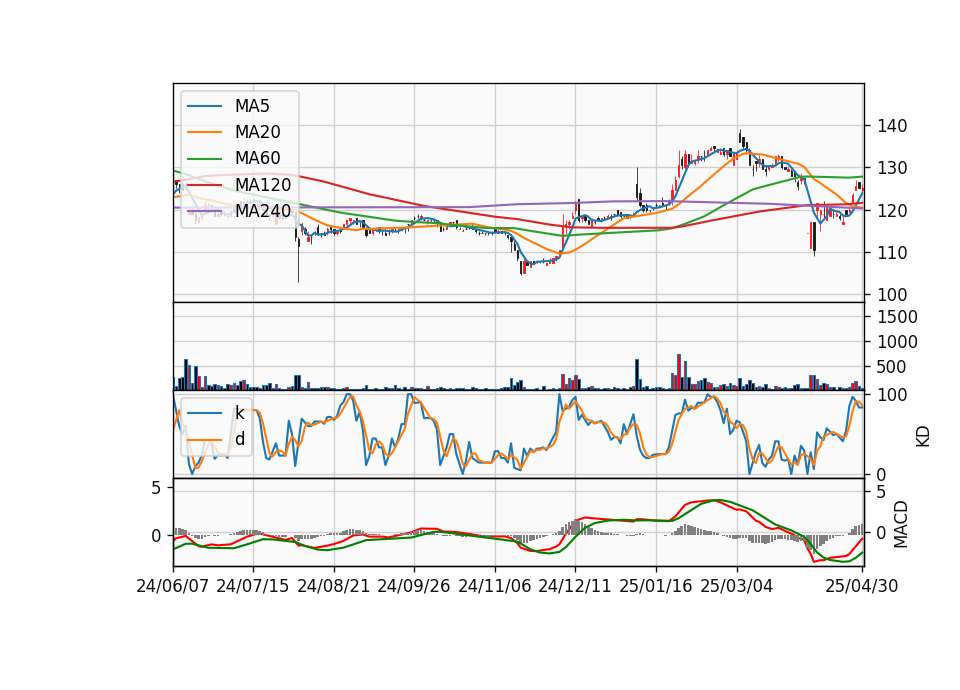Click the MACD axis title
960x690 pixels.
[900, 524]
